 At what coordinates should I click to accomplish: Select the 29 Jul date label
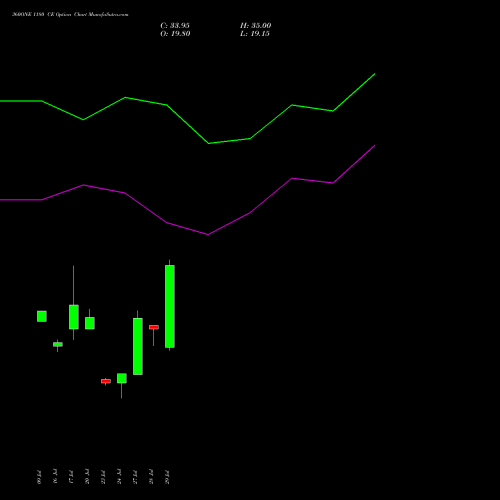tap(167, 477)
